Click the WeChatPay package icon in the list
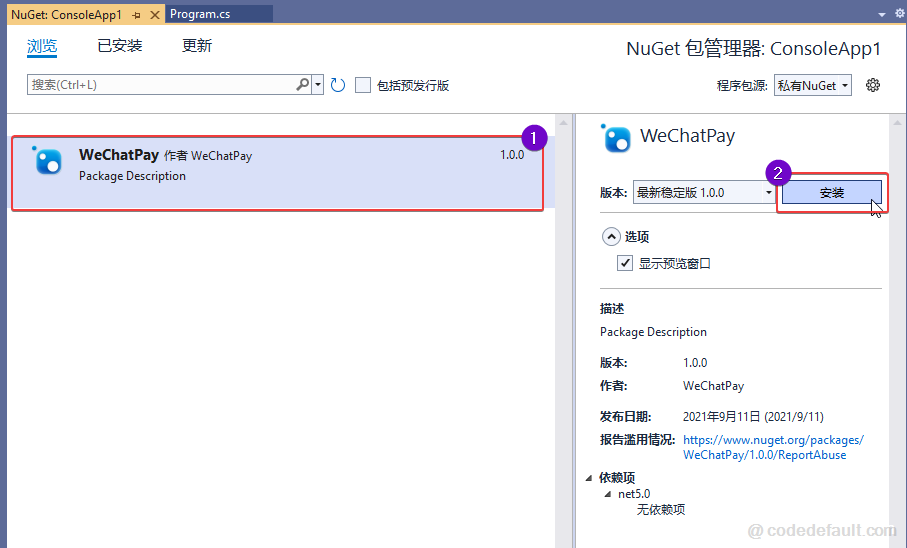This screenshot has width=907, height=548. 47,160
